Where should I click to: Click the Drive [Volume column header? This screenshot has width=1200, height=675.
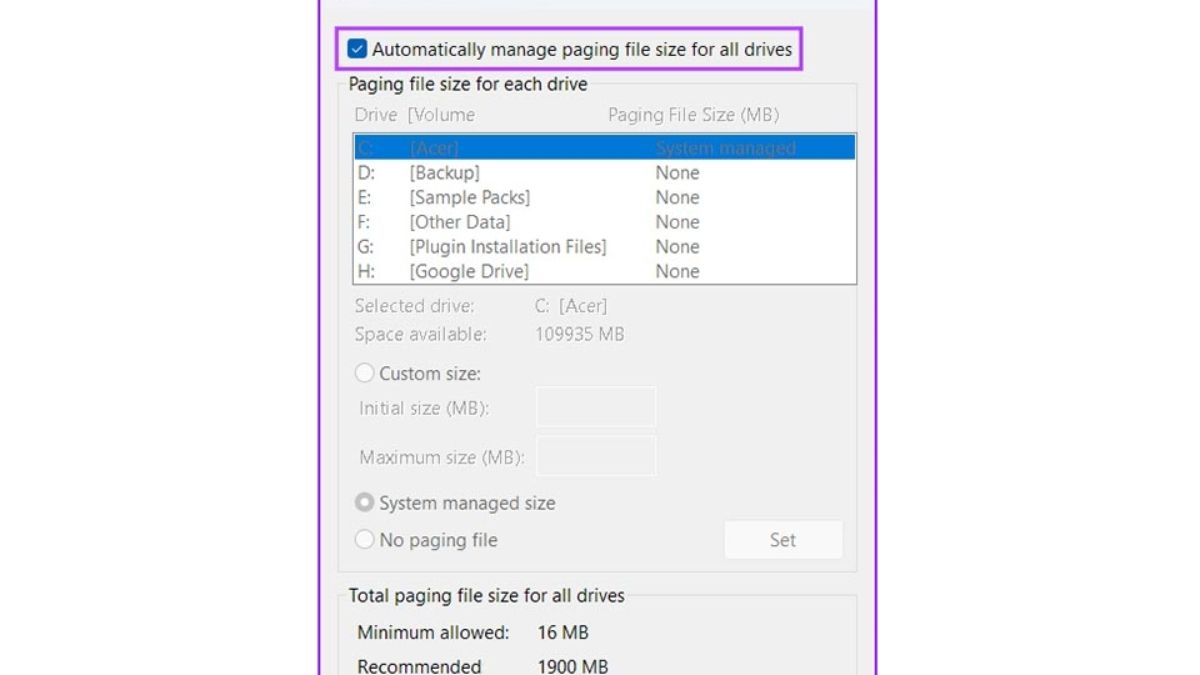pos(414,115)
